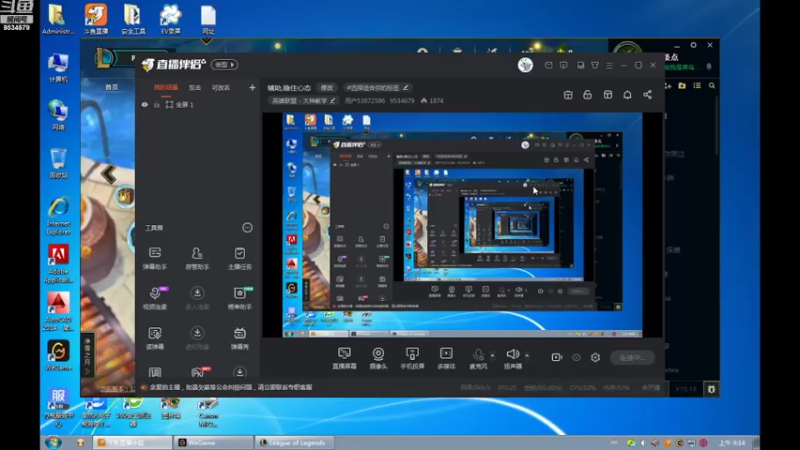Click the save icon in title bar
This screenshot has height=450, width=800.
[x=581, y=65]
